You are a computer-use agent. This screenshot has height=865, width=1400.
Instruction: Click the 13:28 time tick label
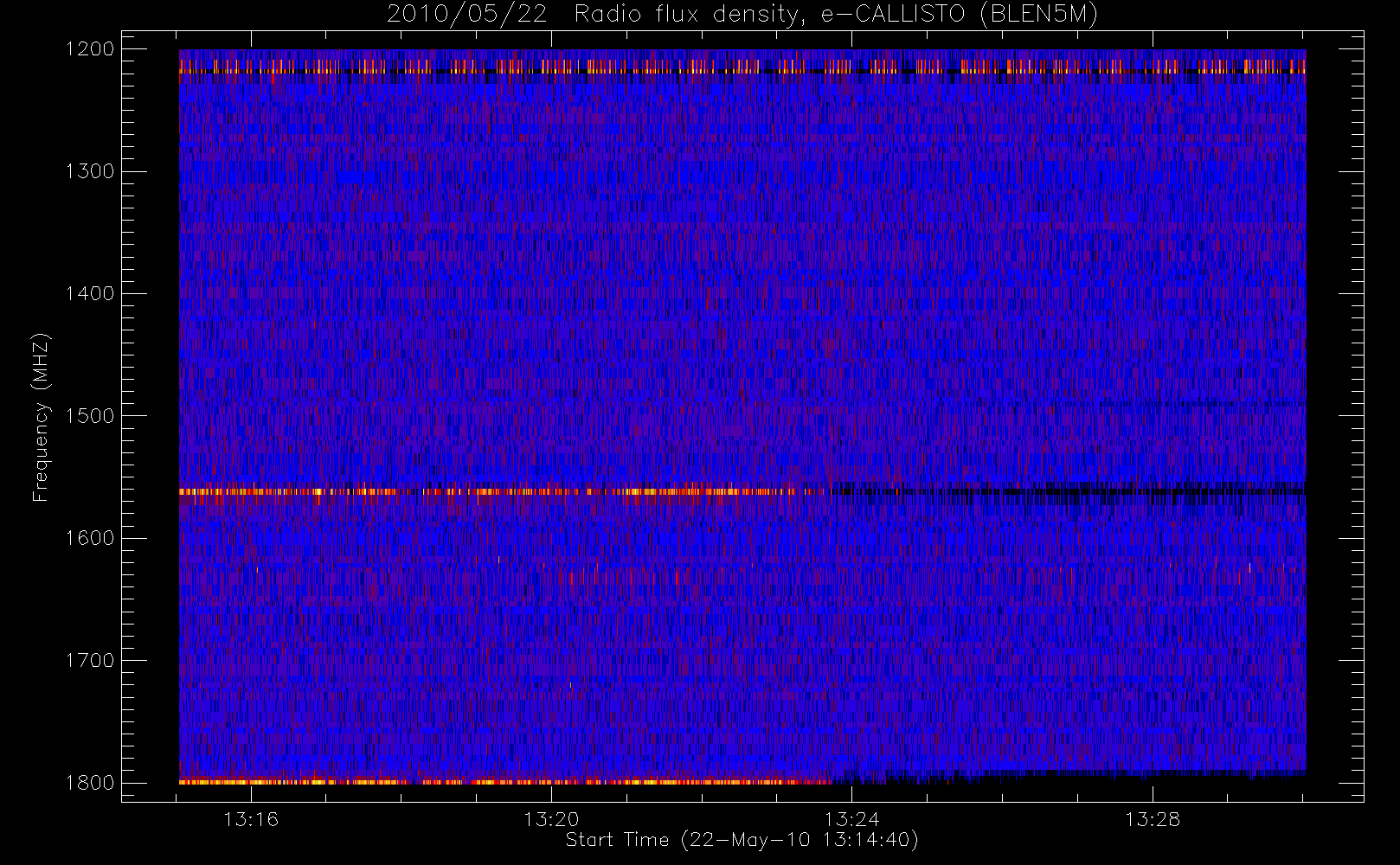click(1153, 819)
